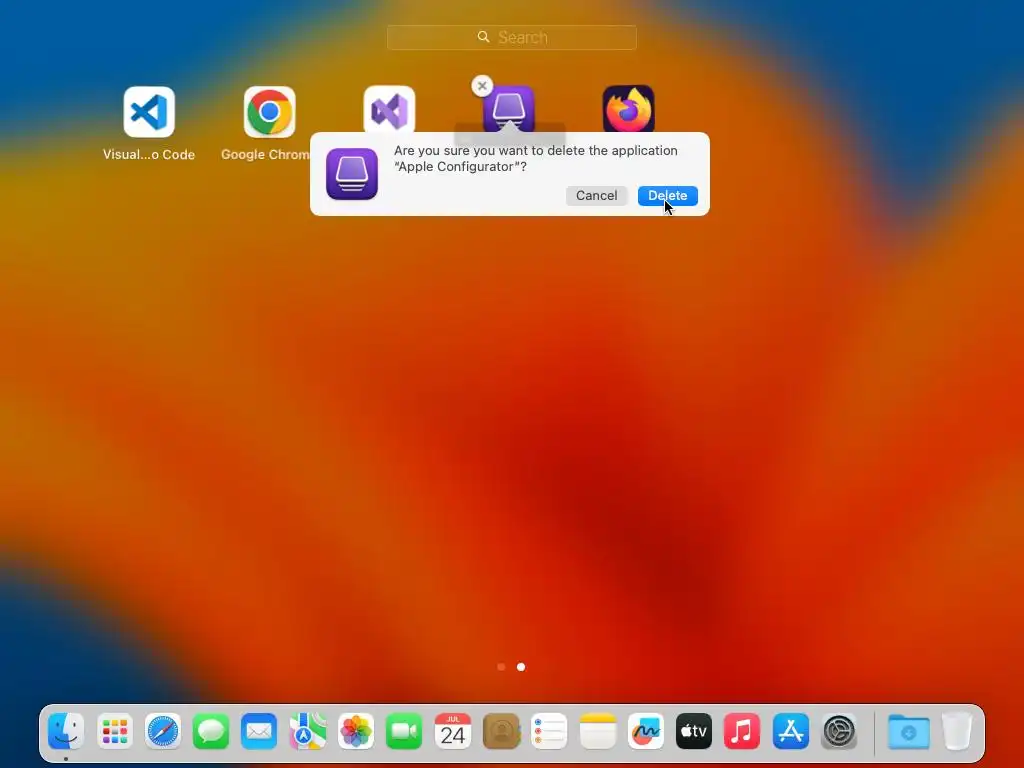
Task: Select the second Launchpad page dot
Action: (520, 667)
